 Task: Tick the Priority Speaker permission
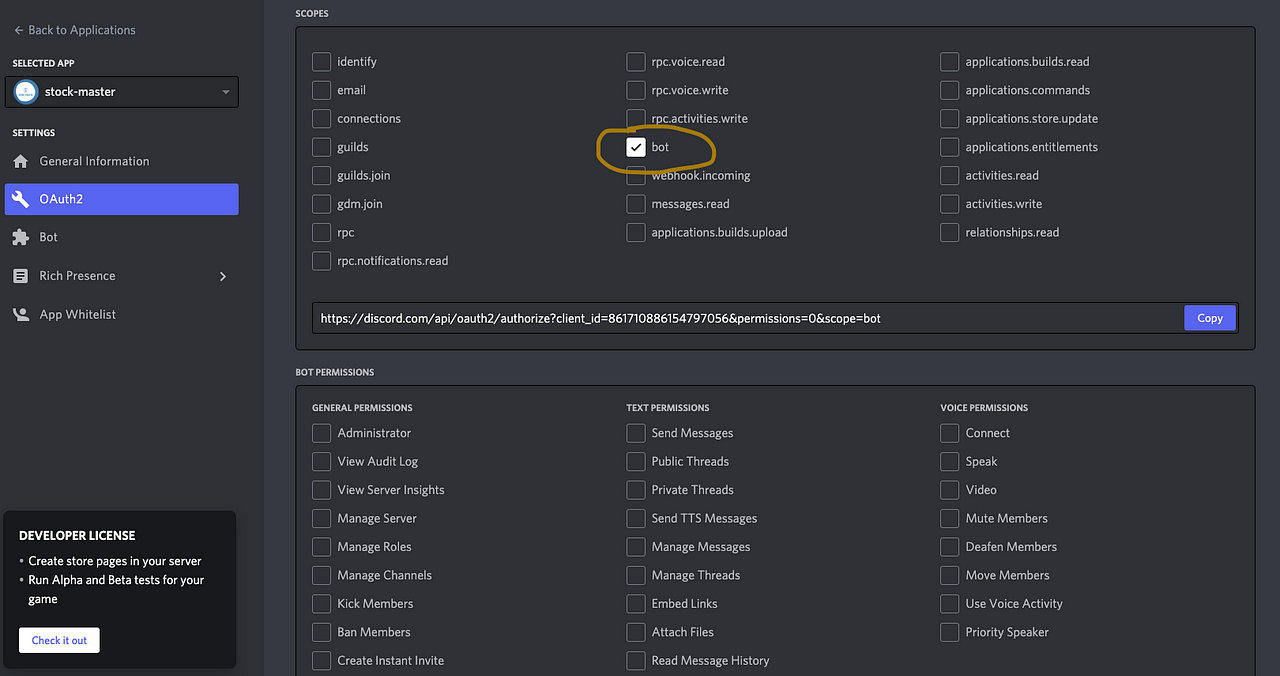click(950, 633)
